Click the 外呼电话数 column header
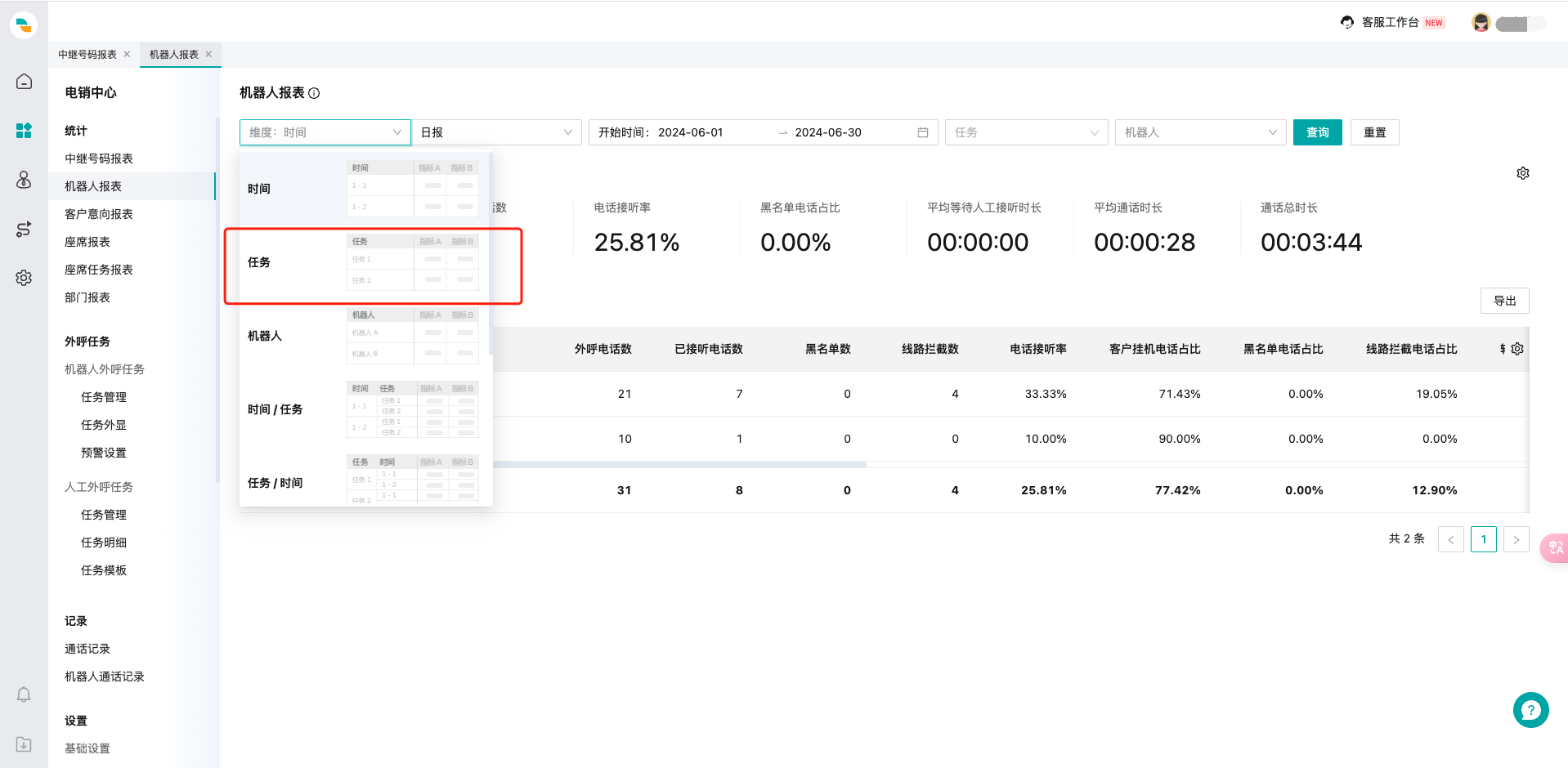The width and height of the screenshot is (1568, 768). [x=603, y=349]
